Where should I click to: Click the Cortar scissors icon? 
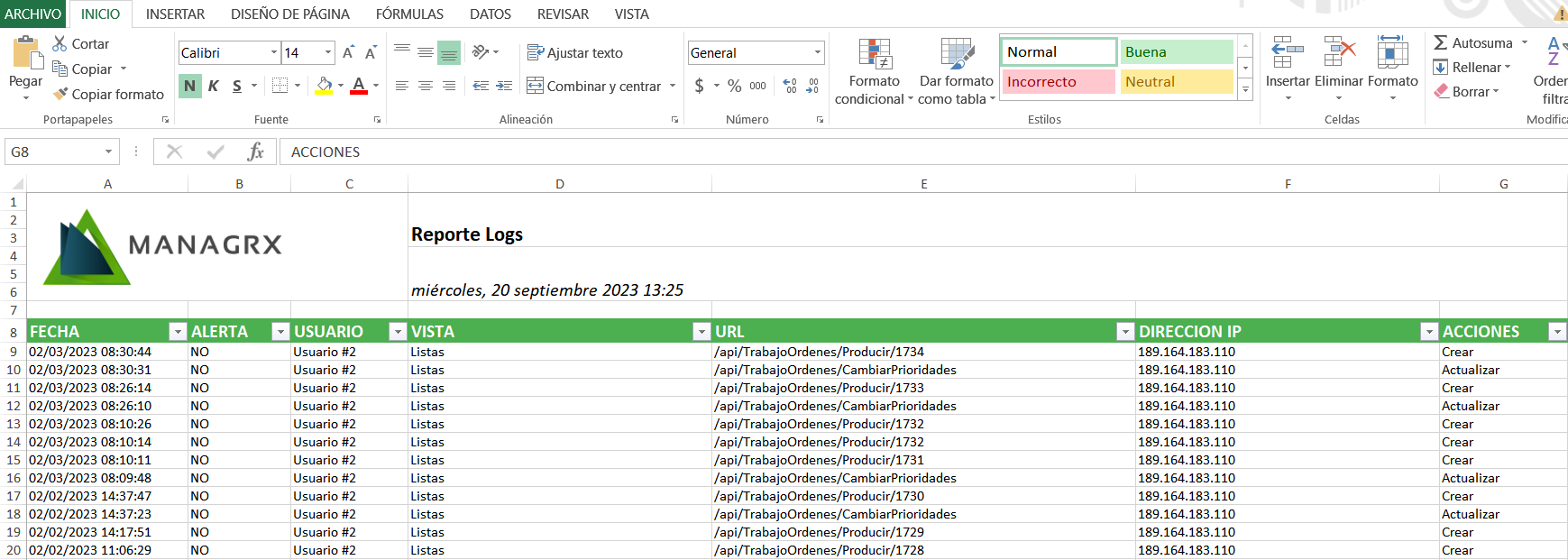click(60, 43)
